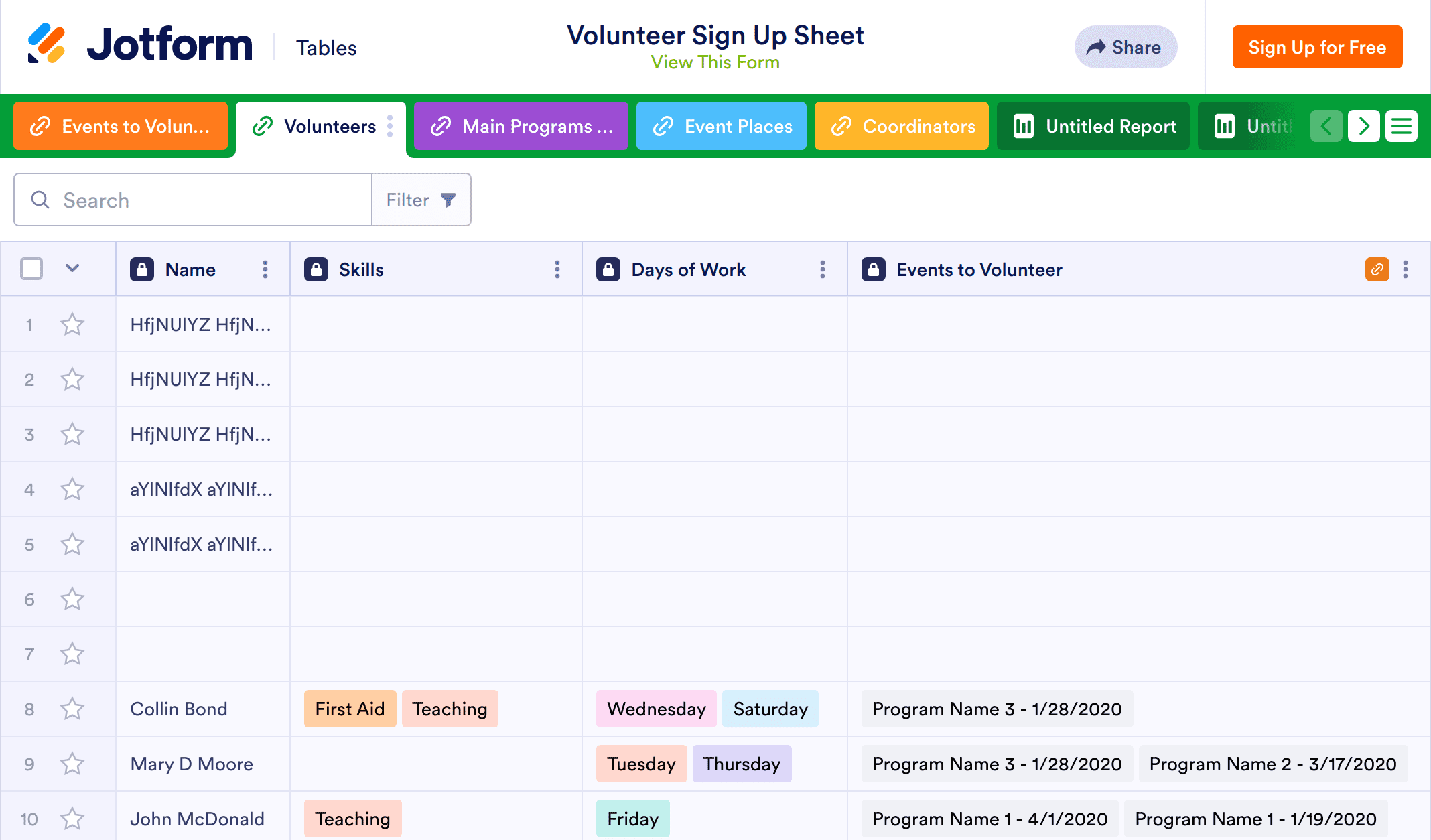Switch to the Event Places tab
This screenshot has height=840, width=1431.
click(722, 126)
